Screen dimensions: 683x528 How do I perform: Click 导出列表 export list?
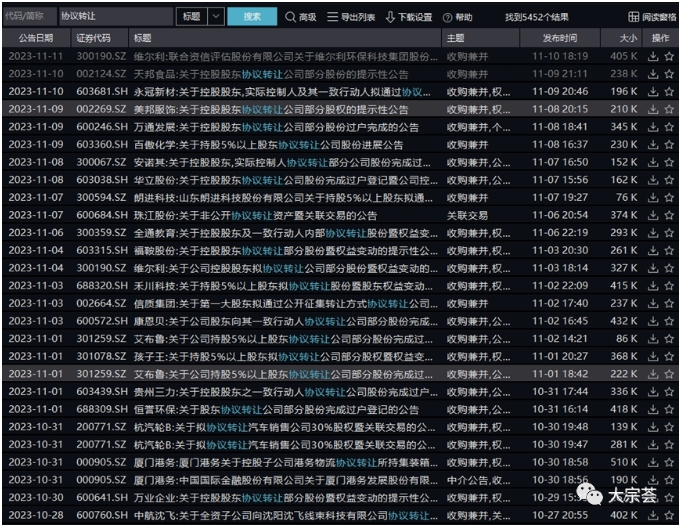coord(351,17)
